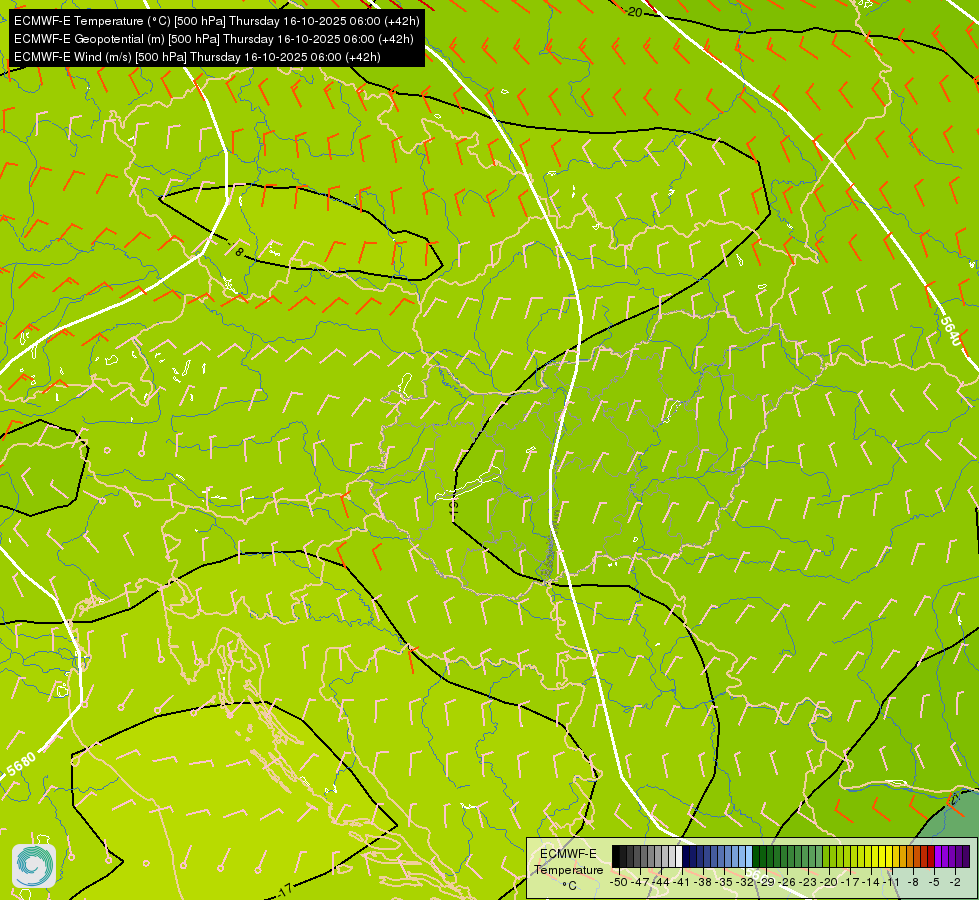Viewport: 979px width, 900px height.
Task: Click the white swatch before -41 in legend
Action: point(679,856)
